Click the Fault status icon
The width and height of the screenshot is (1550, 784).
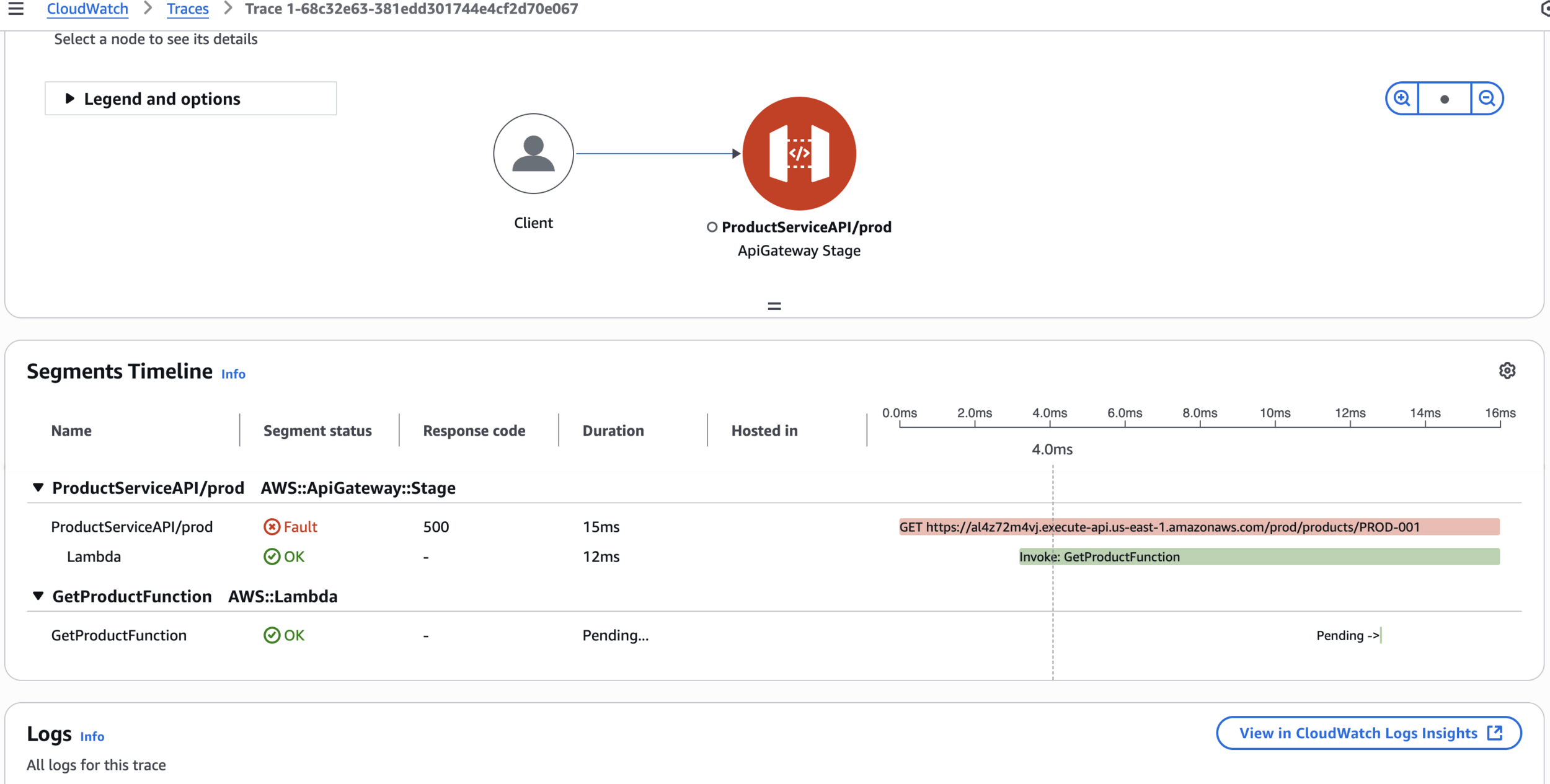272,527
